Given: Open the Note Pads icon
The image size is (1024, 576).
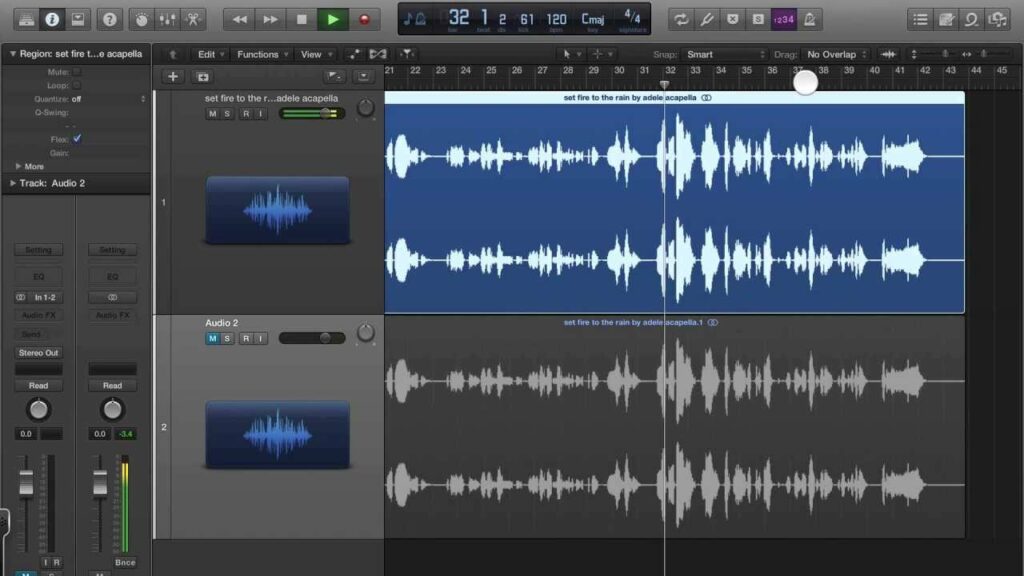Looking at the screenshot, I should [946, 20].
